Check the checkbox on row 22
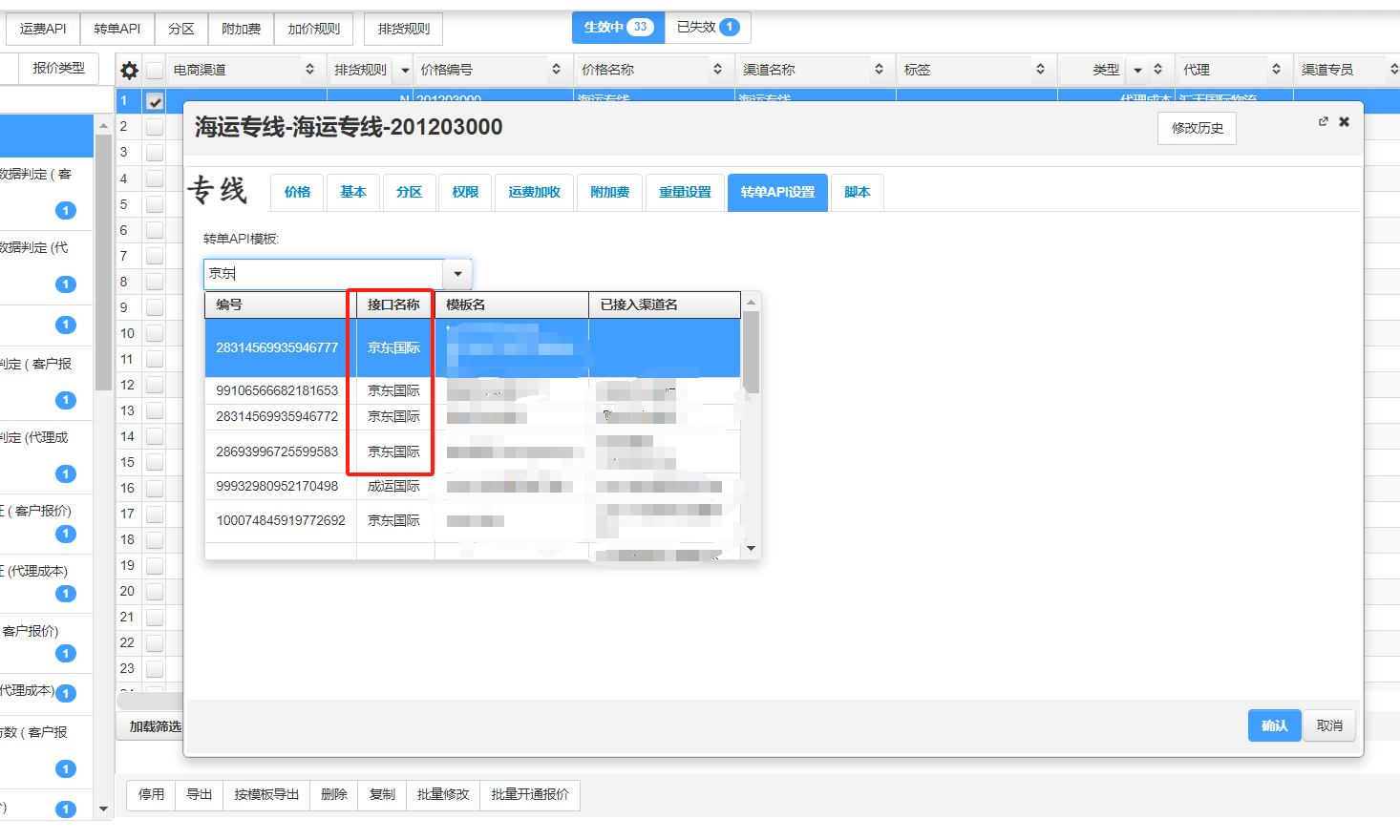The width and height of the screenshot is (1400, 840). pyautogui.click(x=155, y=642)
